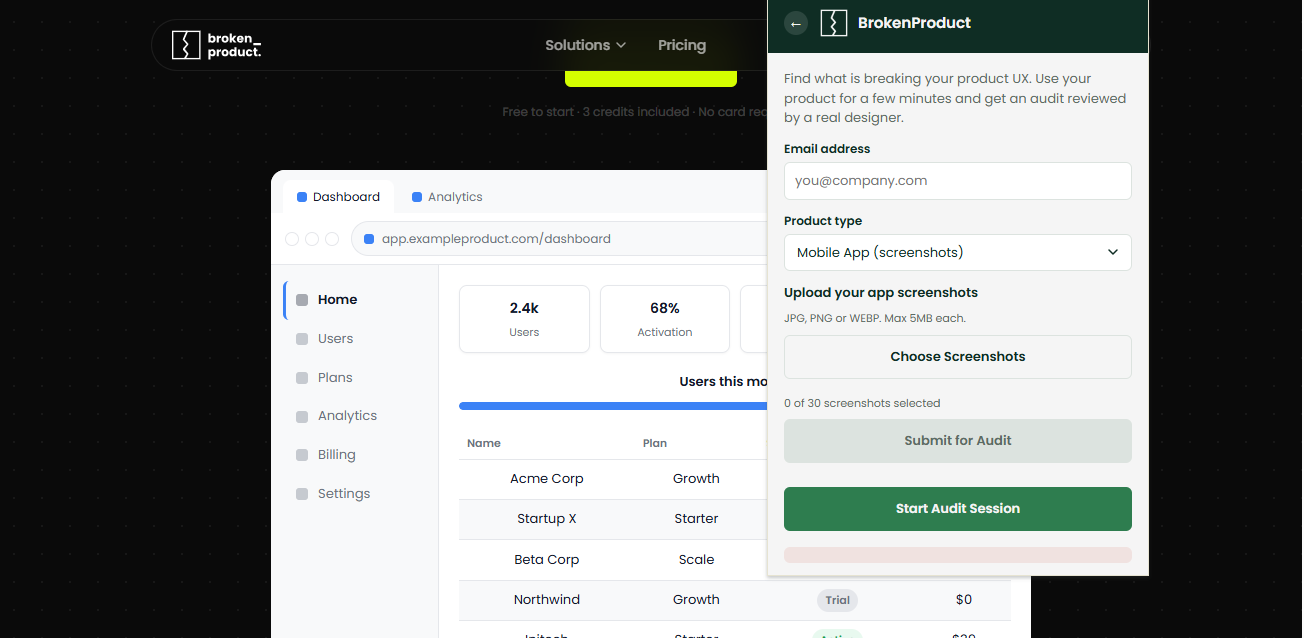Click the Acme Corp table cell

point(547,479)
